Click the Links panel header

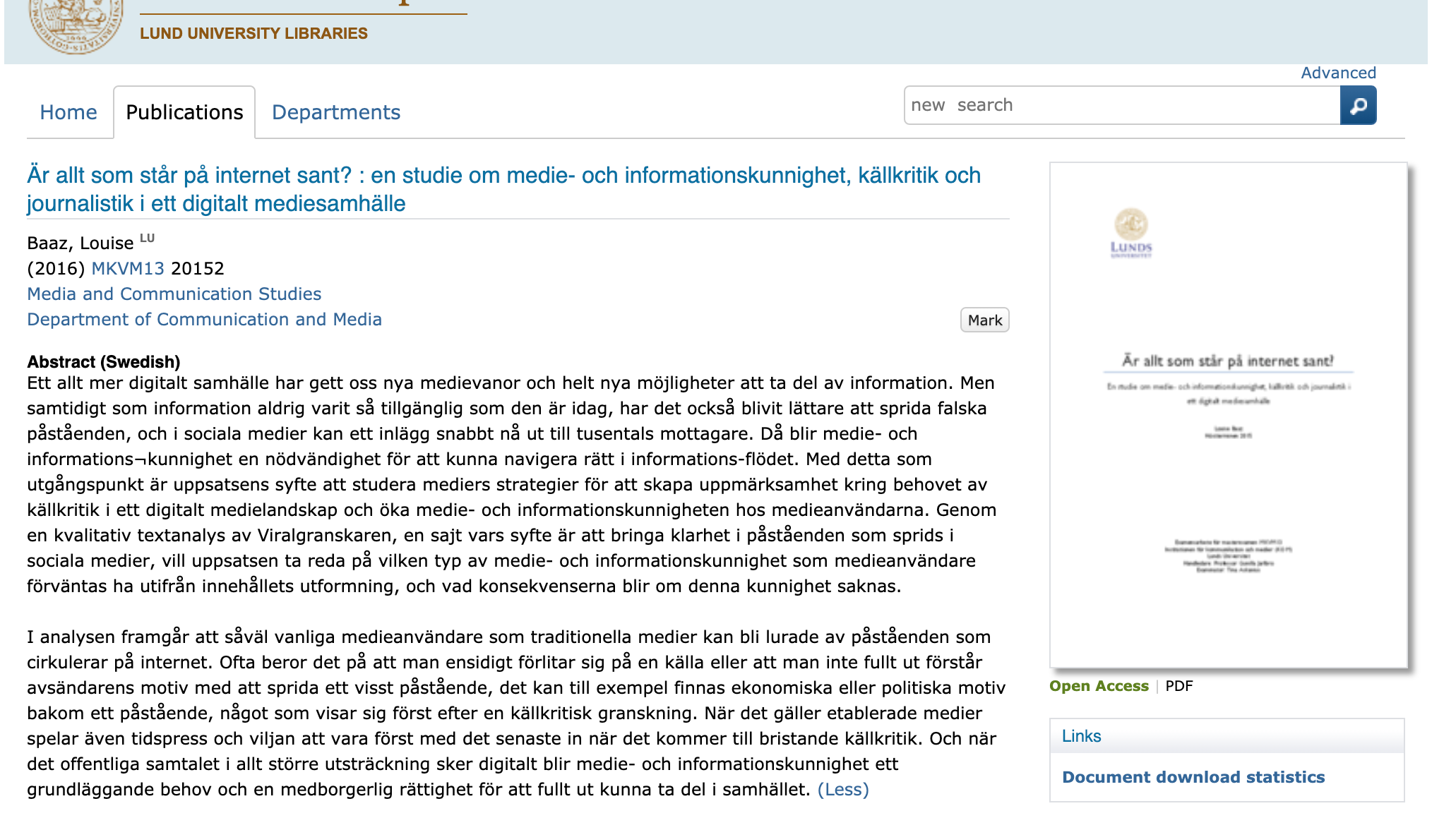[x=1081, y=736]
